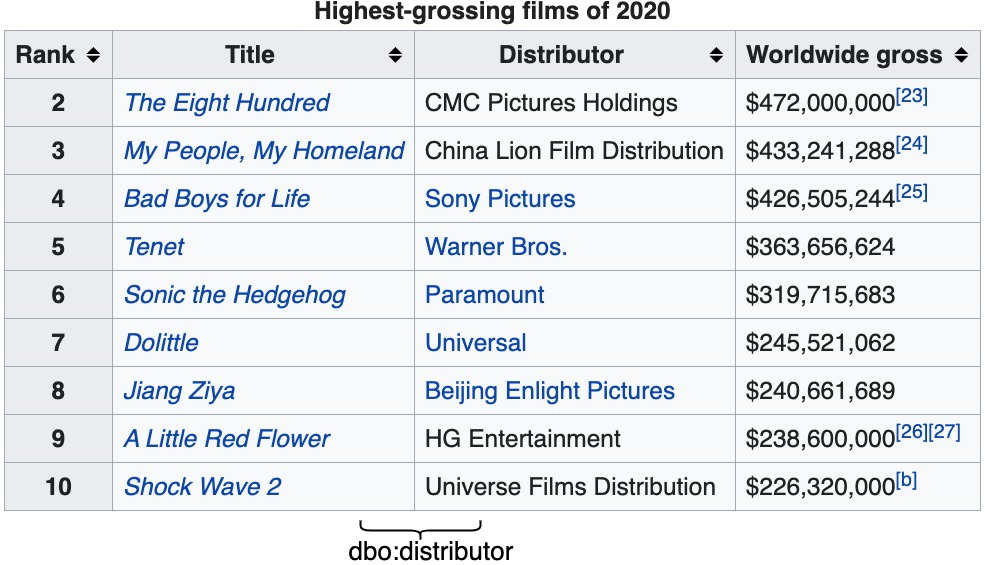The width and height of the screenshot is (985, 565).
Task: Sort by Distributor using sort arrows
Action: [x=716, y=56]
